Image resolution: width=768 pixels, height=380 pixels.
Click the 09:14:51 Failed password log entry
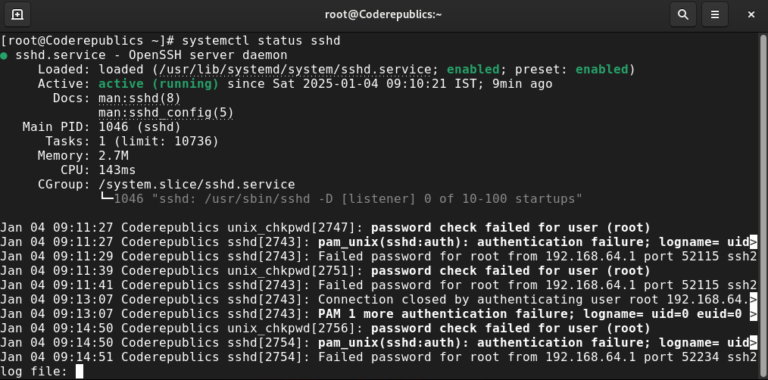378,357
